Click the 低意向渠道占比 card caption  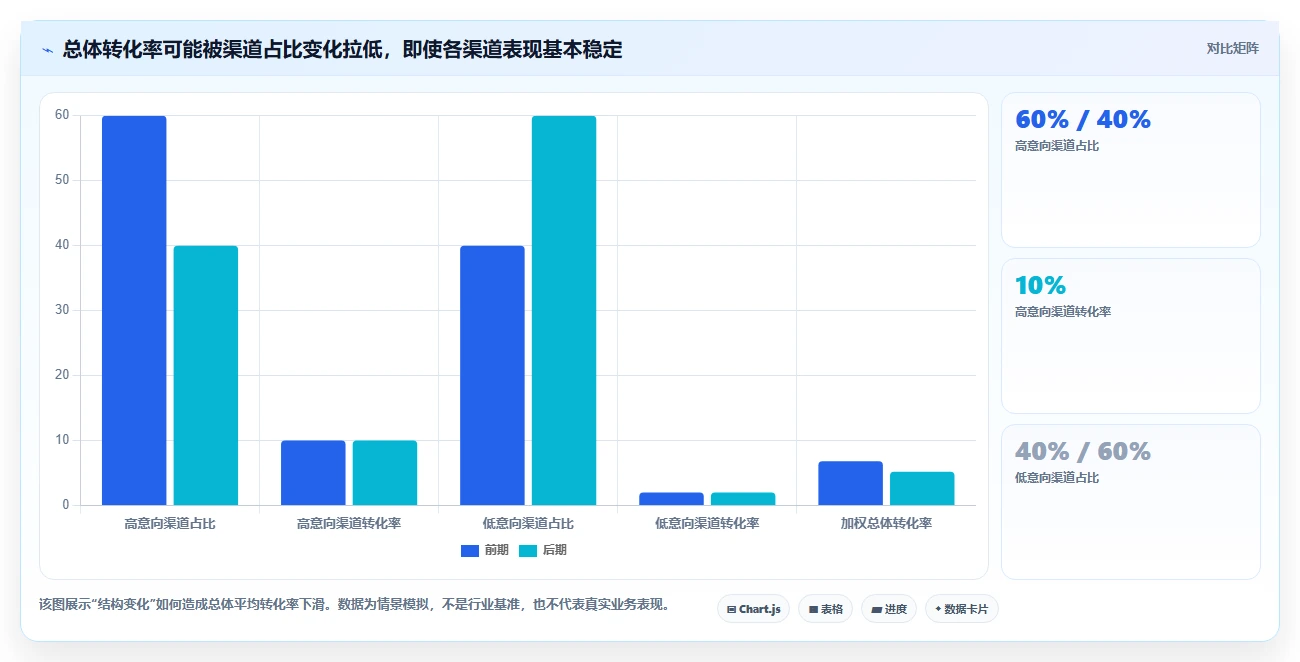(1057, 478)
